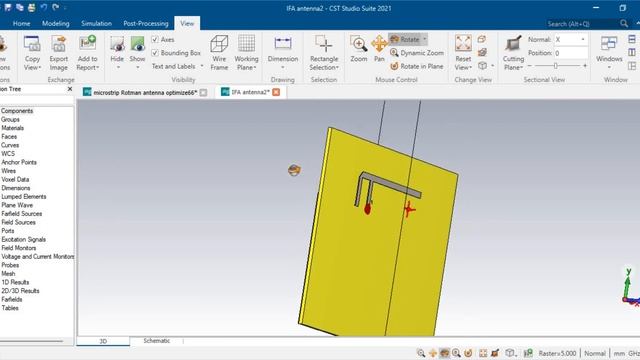Click the slider plus button
The image size is (640, 360).
585,66
